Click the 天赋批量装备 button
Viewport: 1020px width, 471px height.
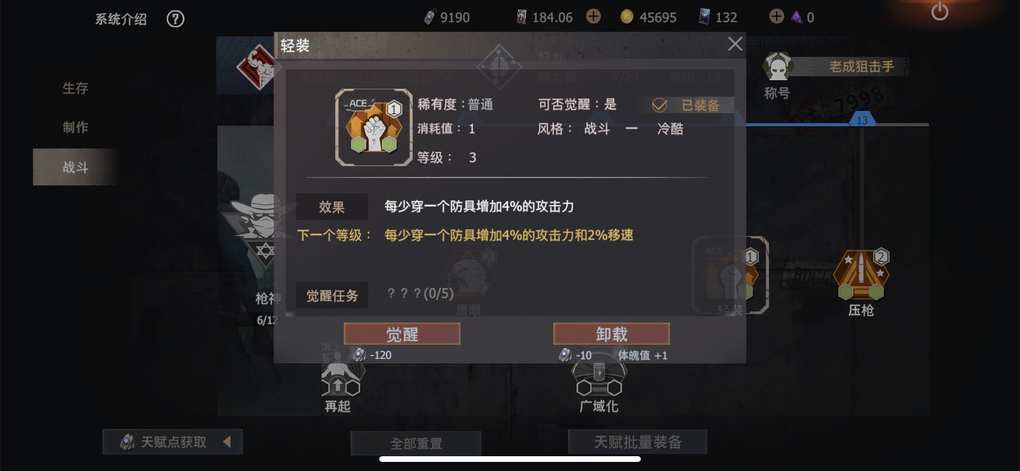pyautogui.click(x=638, y=442)
